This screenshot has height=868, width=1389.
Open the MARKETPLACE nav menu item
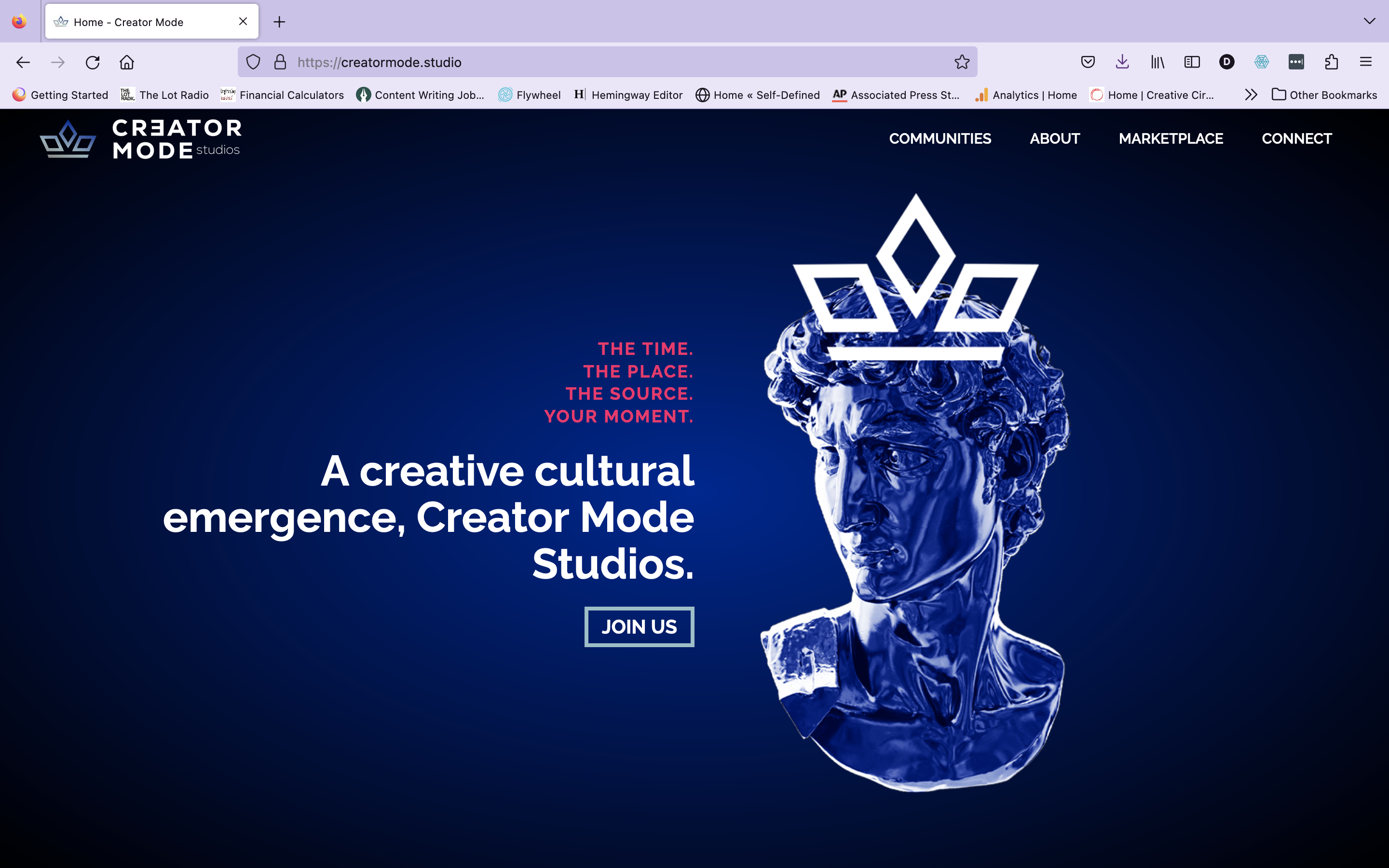[1171, 138]
